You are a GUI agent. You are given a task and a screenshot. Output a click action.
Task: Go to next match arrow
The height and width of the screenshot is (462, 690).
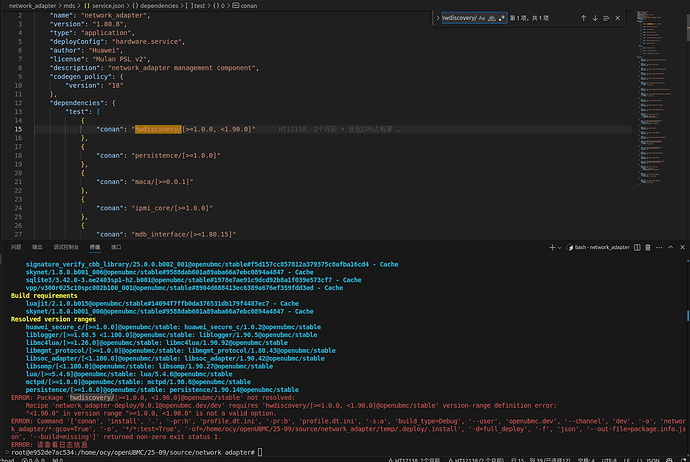[595, 19]
